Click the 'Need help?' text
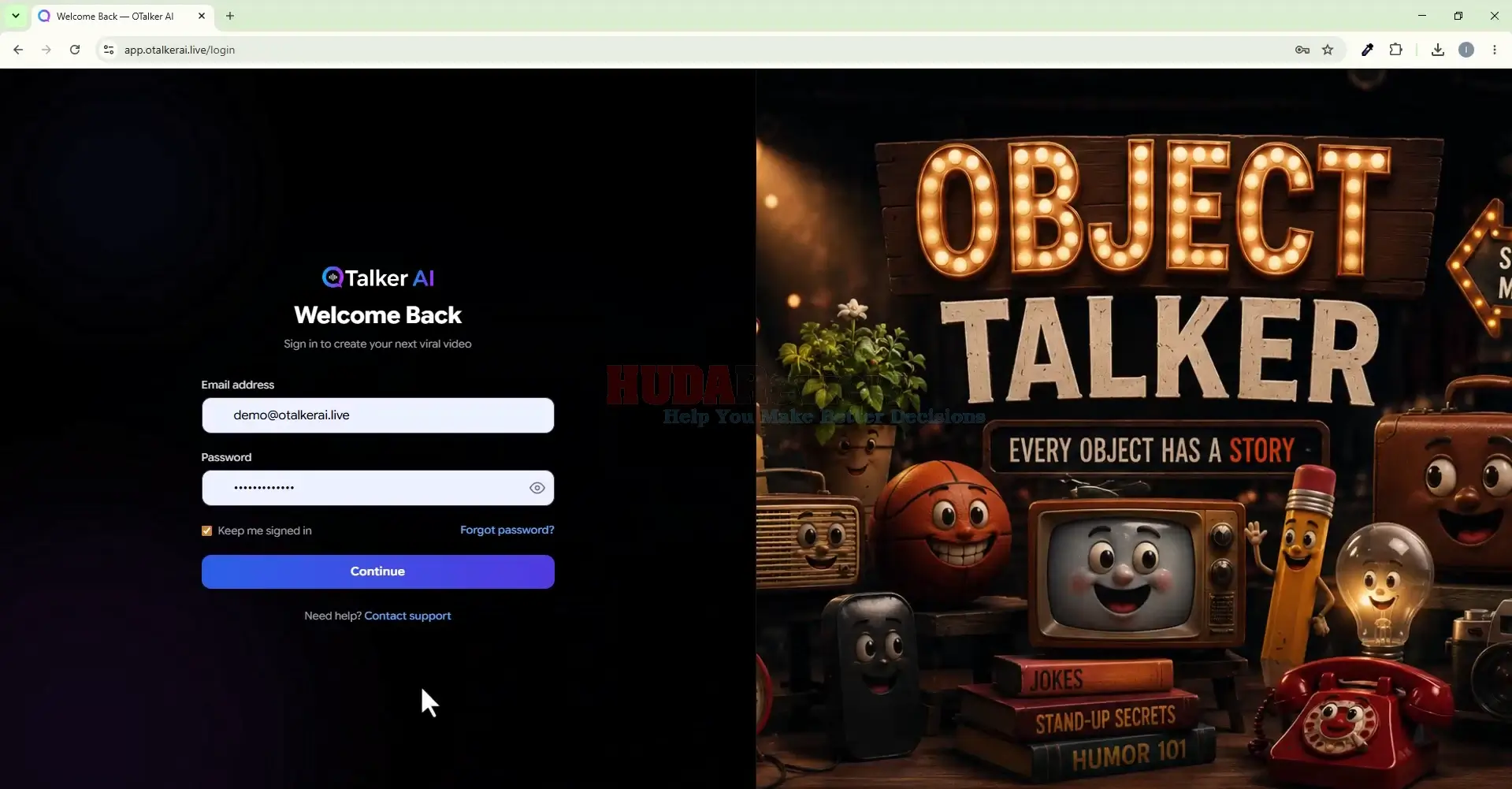The height and width of the screenshot is (789, 1512). click(x=332, y=616)
